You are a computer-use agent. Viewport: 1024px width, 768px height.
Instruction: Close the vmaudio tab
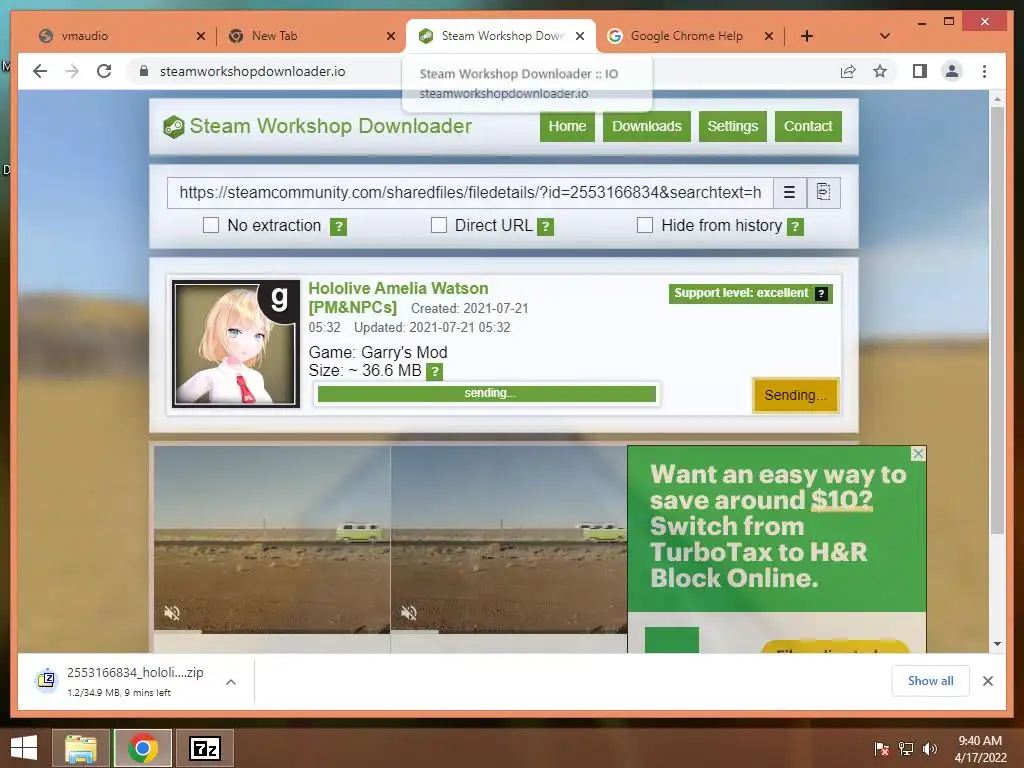pos(200,36)
